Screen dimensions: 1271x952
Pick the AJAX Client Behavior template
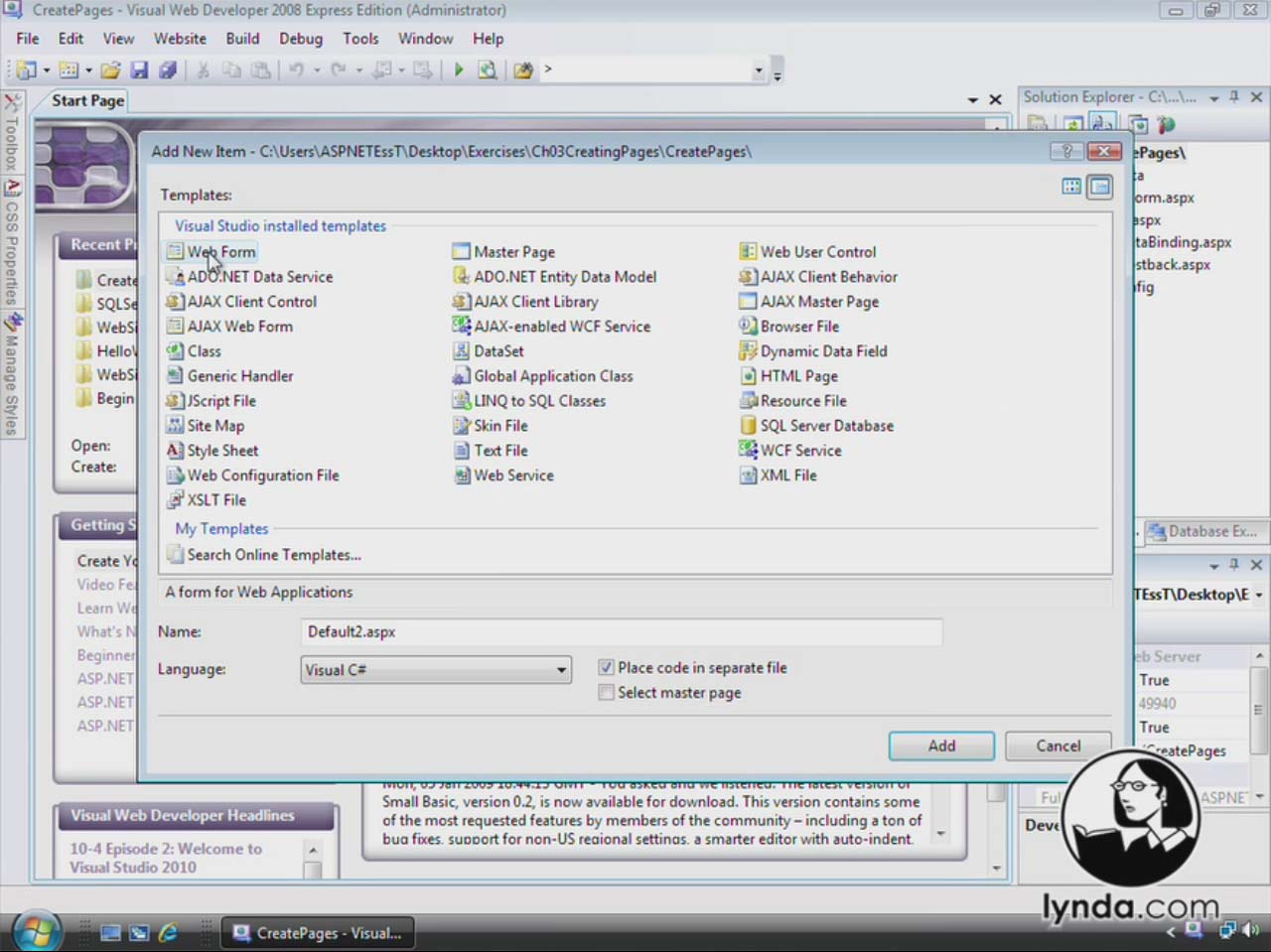click(x=819, y=277)
